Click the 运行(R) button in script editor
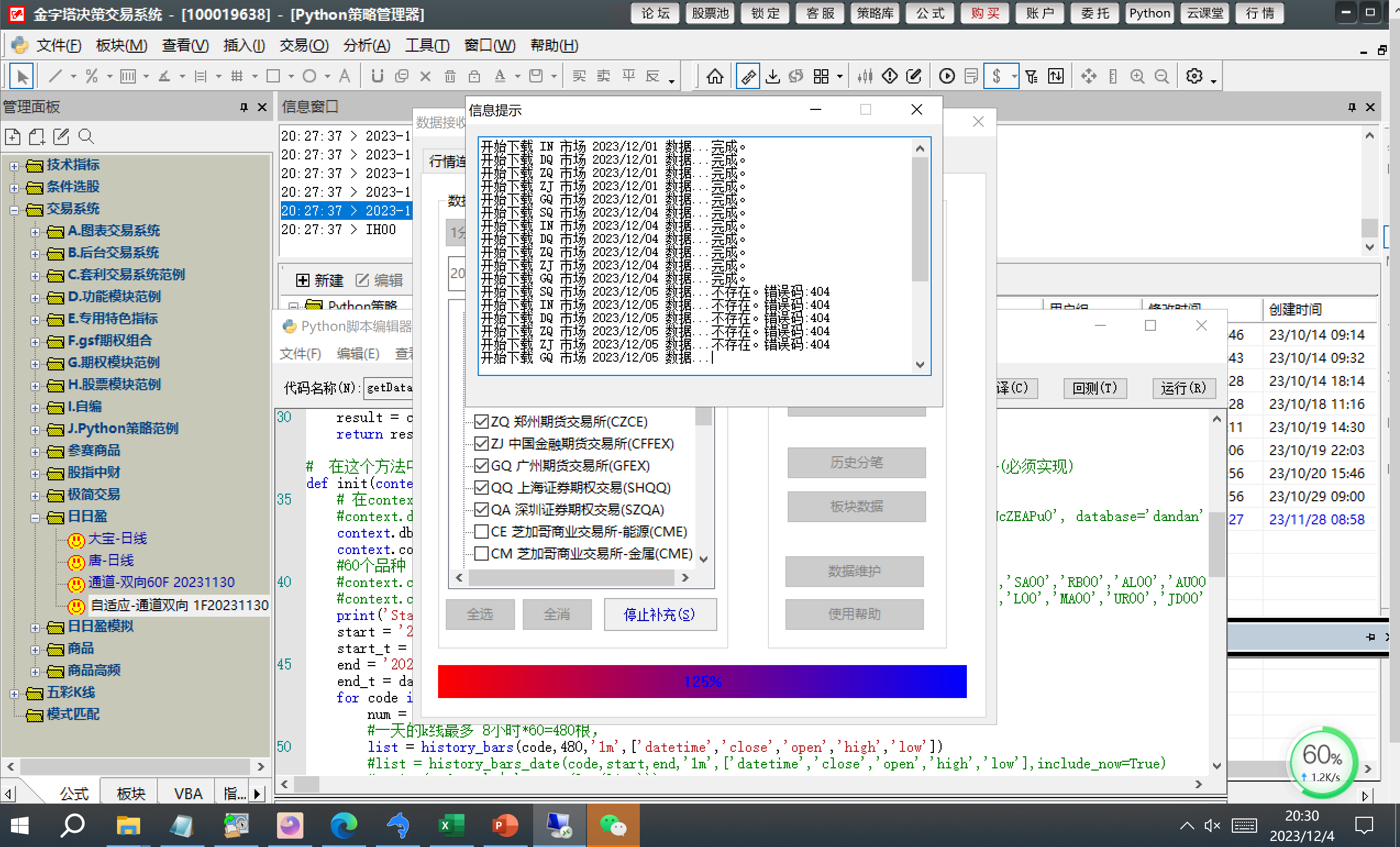 pyautogui.click(x=1183, y=388)
